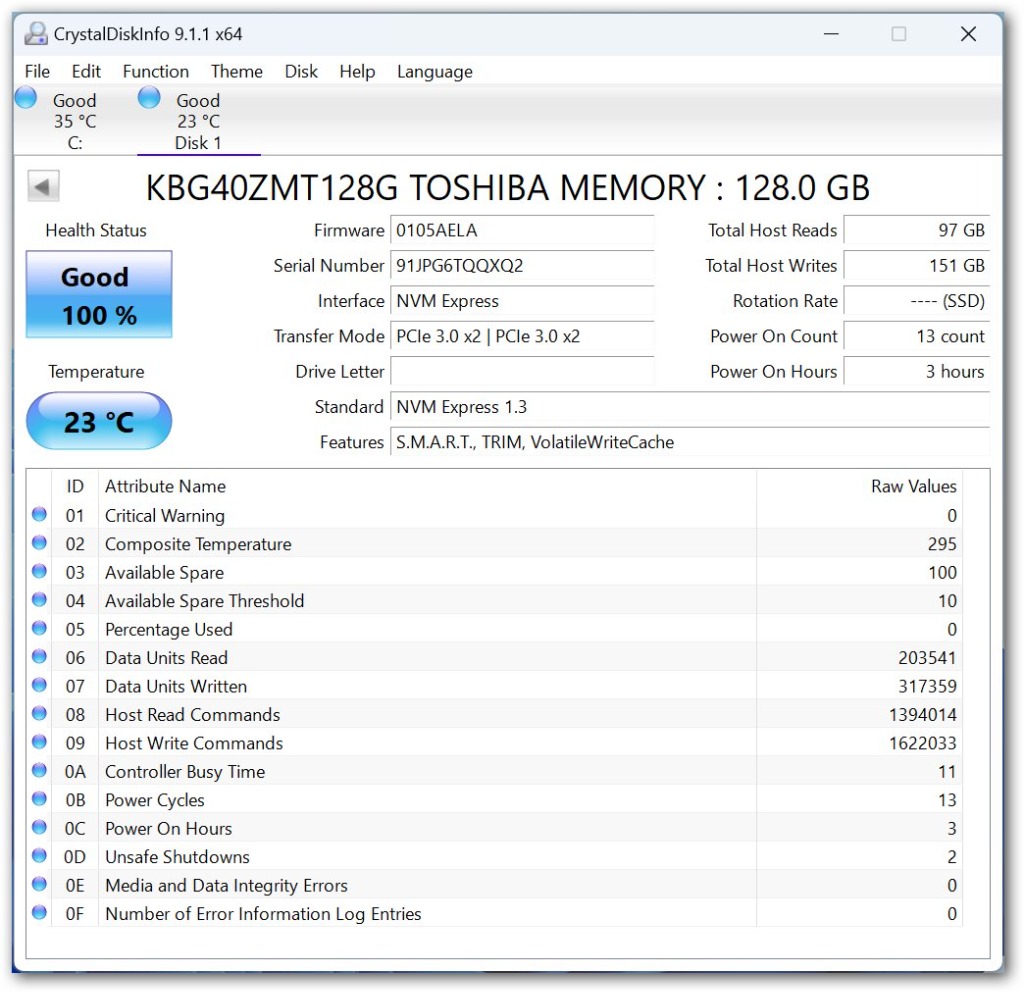This screenshot has height=992, width=1024.
Task: Click the empty Drive Letter field
Action: 522,372
